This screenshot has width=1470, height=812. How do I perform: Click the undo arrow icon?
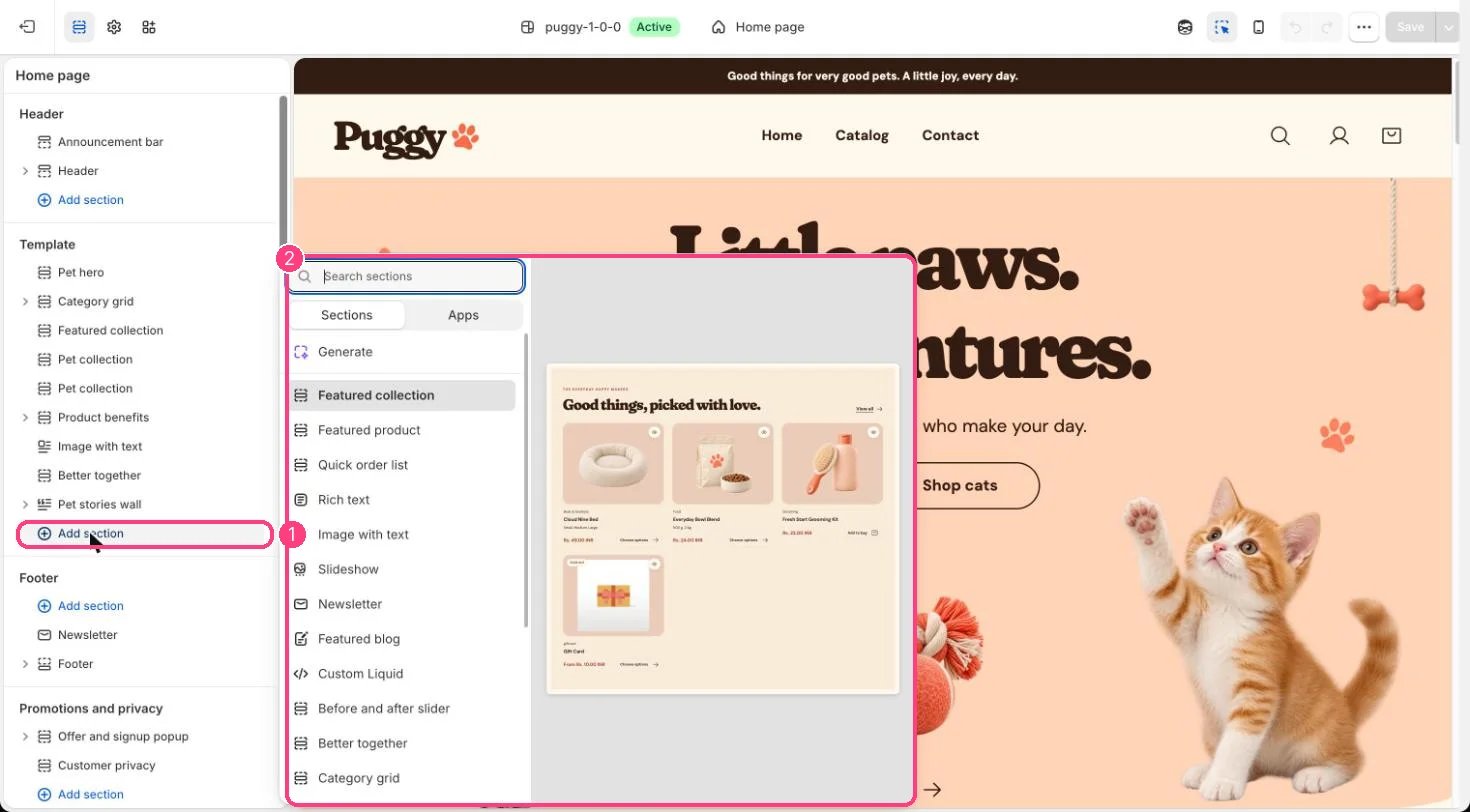[x=1296, y=27]
